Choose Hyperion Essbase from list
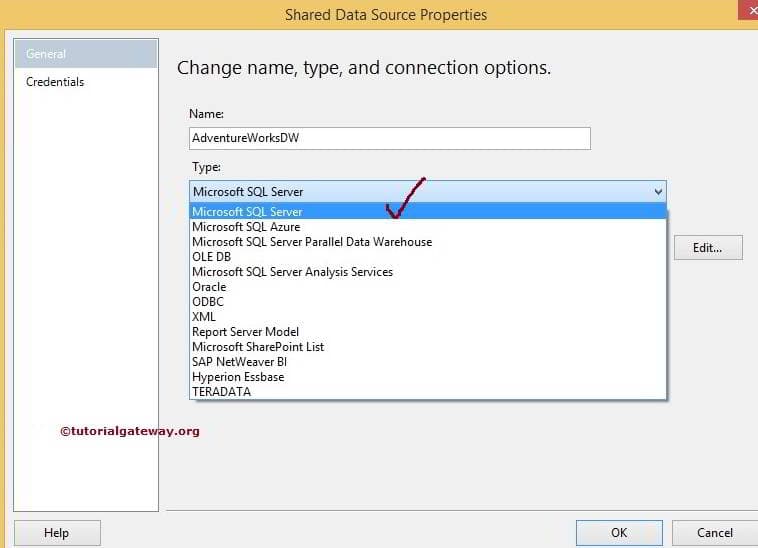The width and height of the screenshot is (758, 548). point(427,376)
